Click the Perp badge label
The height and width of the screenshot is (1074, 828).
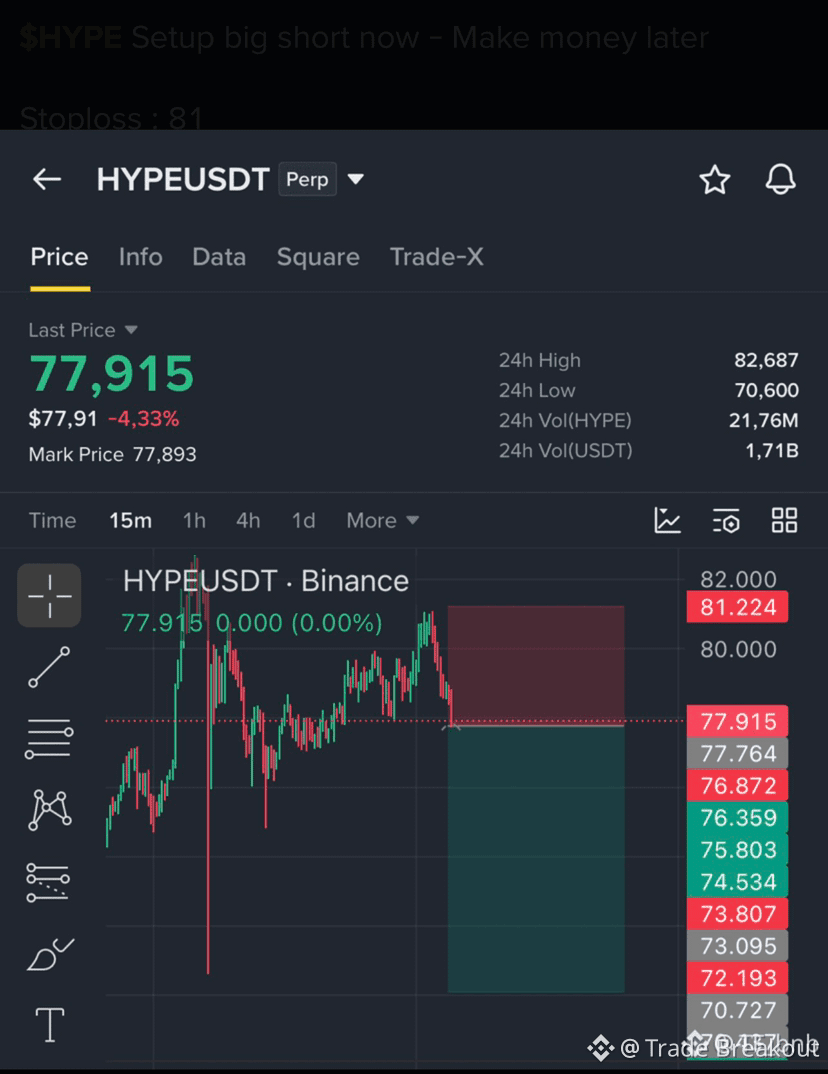(x=308, y=179)
